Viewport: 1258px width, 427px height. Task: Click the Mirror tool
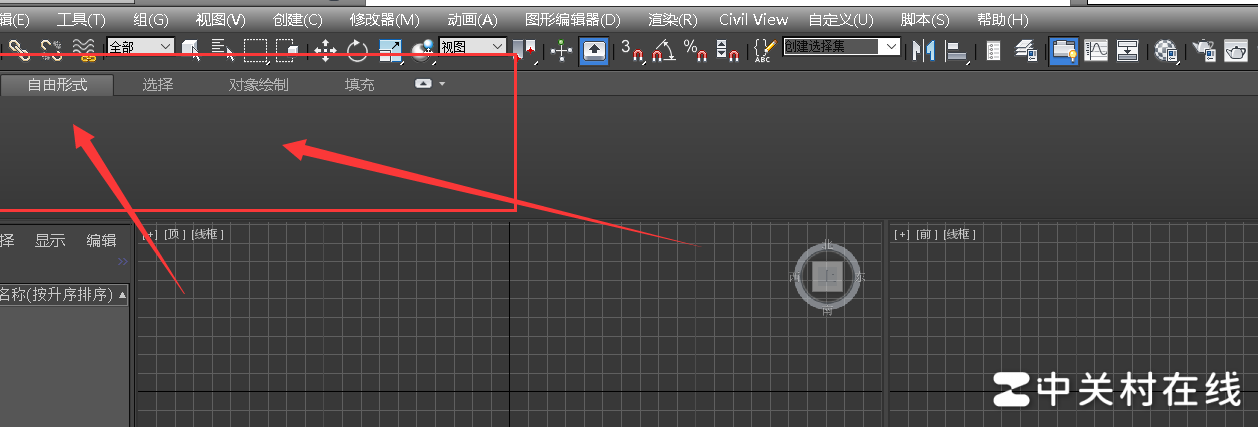[x=923, y=49]
